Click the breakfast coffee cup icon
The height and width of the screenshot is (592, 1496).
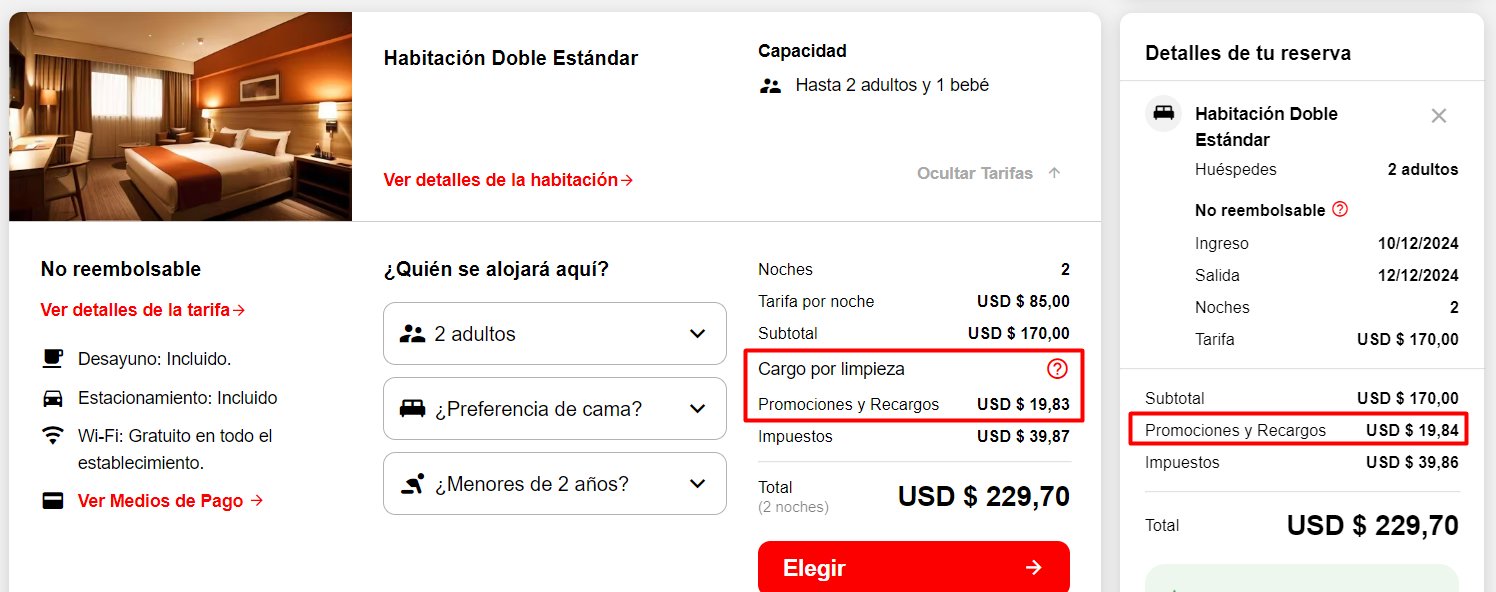(x=53, y=359)
